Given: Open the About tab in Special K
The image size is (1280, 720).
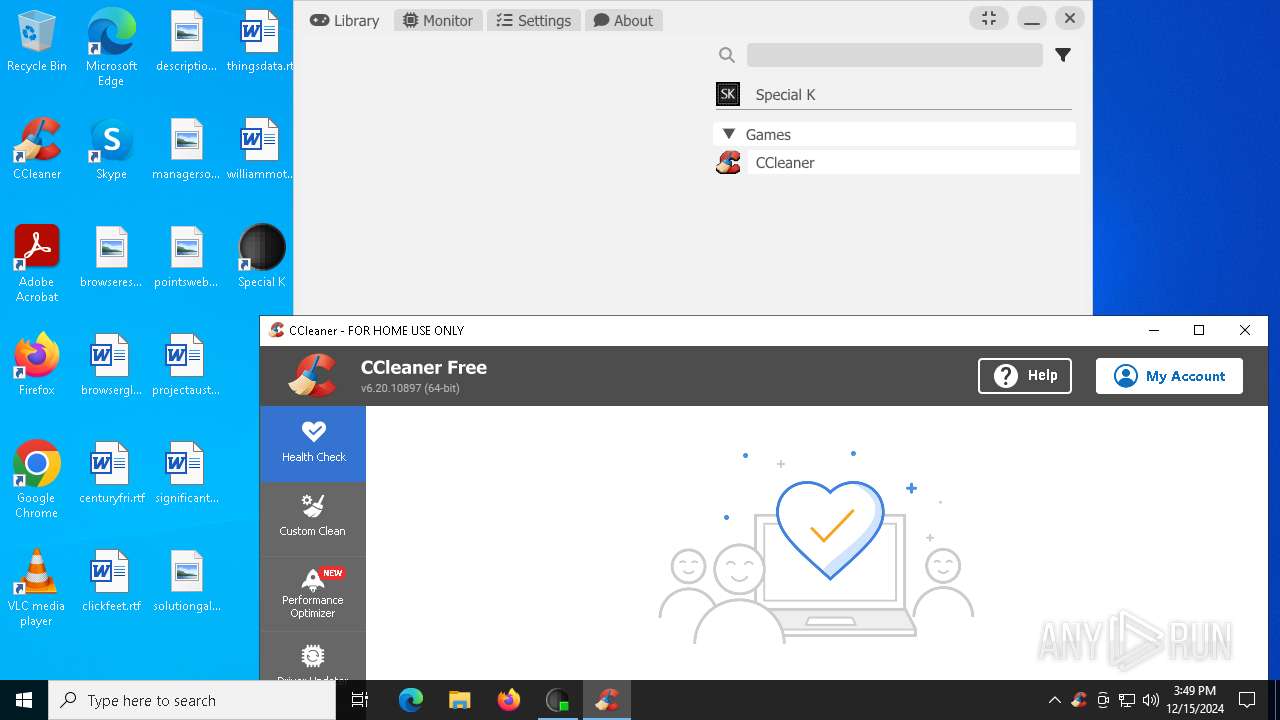Looking at the screenshot, I should (x=623, y=20).
